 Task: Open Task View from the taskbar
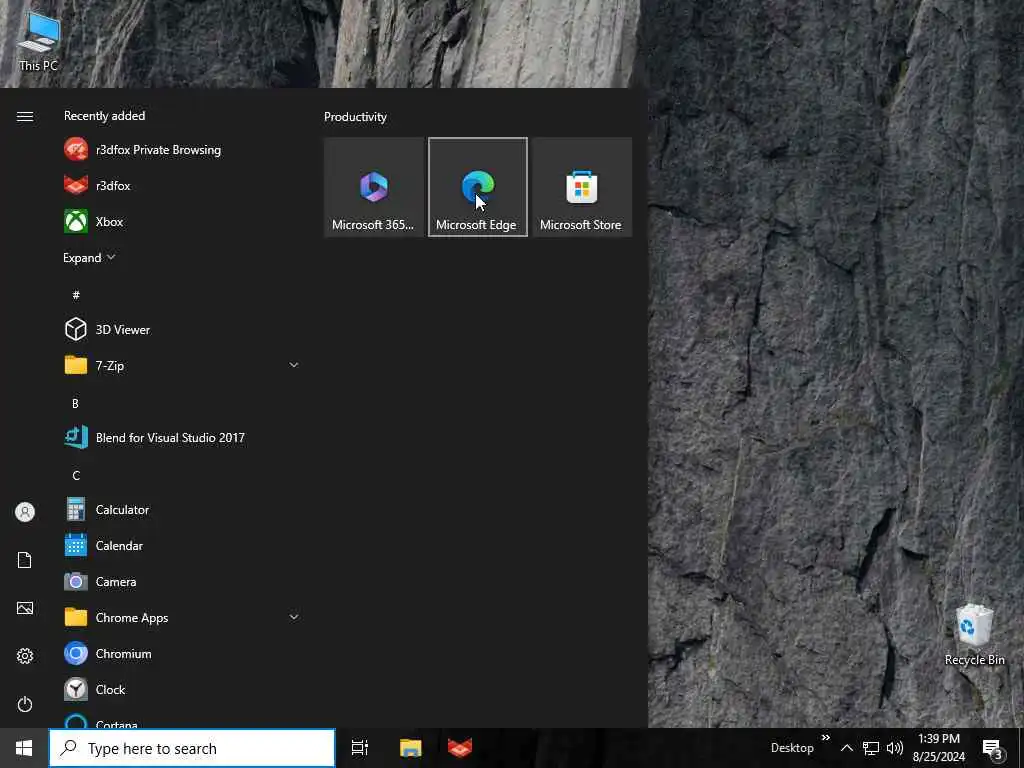tap(360, 748)
